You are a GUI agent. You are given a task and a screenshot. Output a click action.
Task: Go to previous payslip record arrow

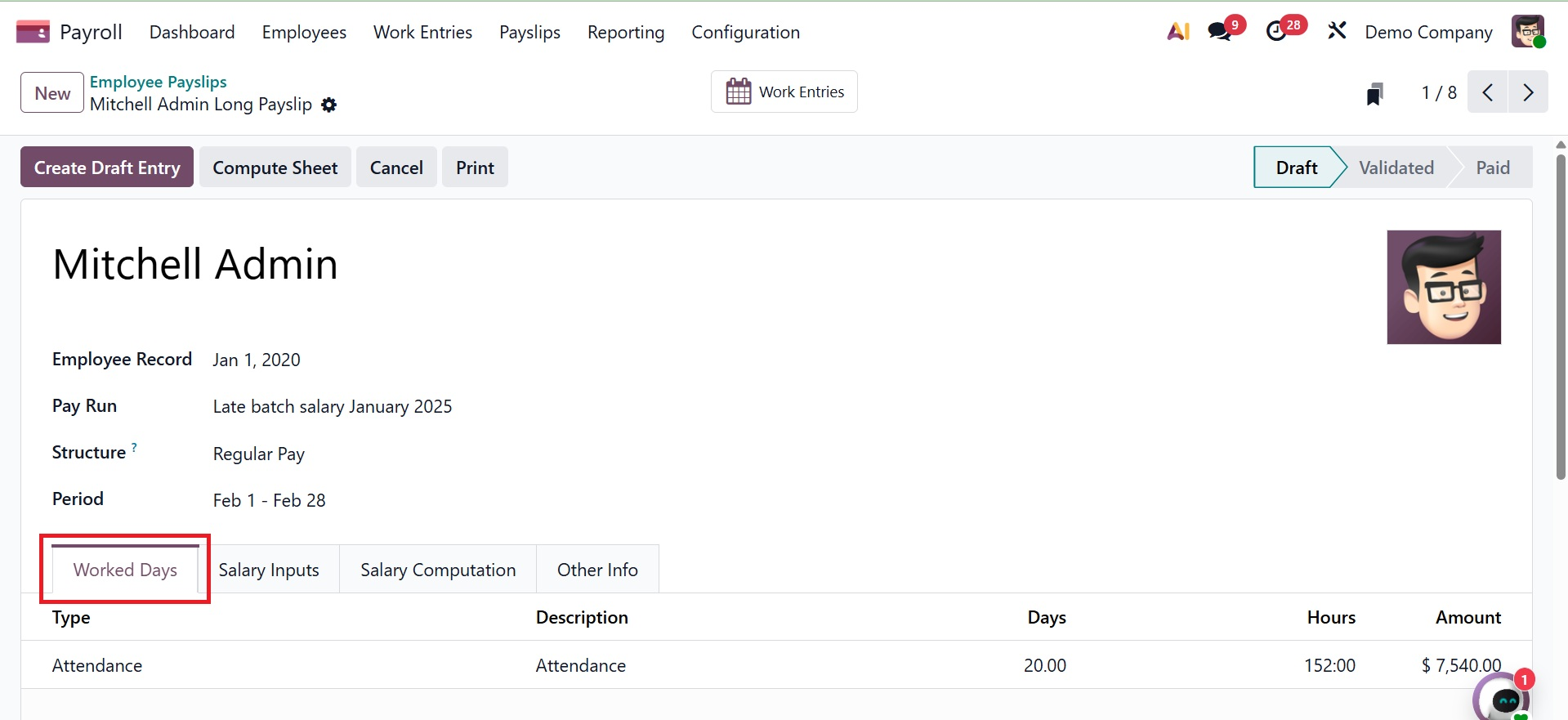pos(1488,92)
